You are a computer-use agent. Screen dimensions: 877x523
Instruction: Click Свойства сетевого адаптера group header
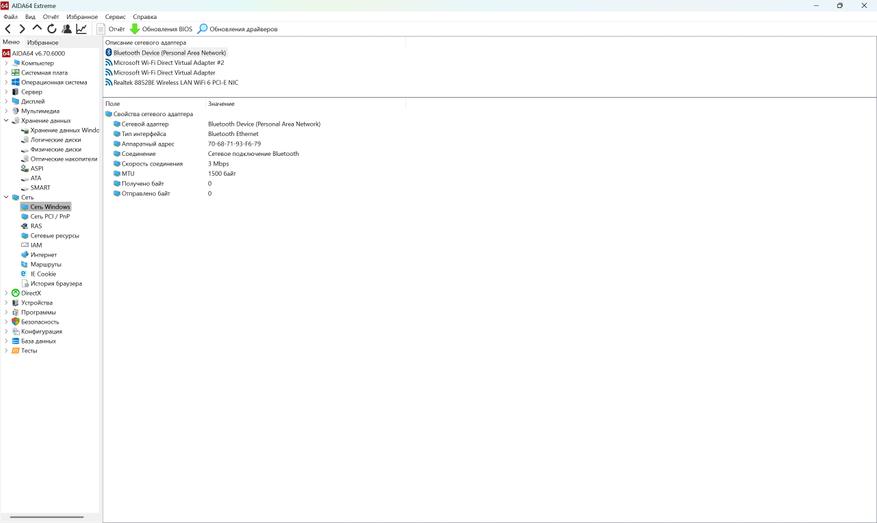click(x=149, y=114)
